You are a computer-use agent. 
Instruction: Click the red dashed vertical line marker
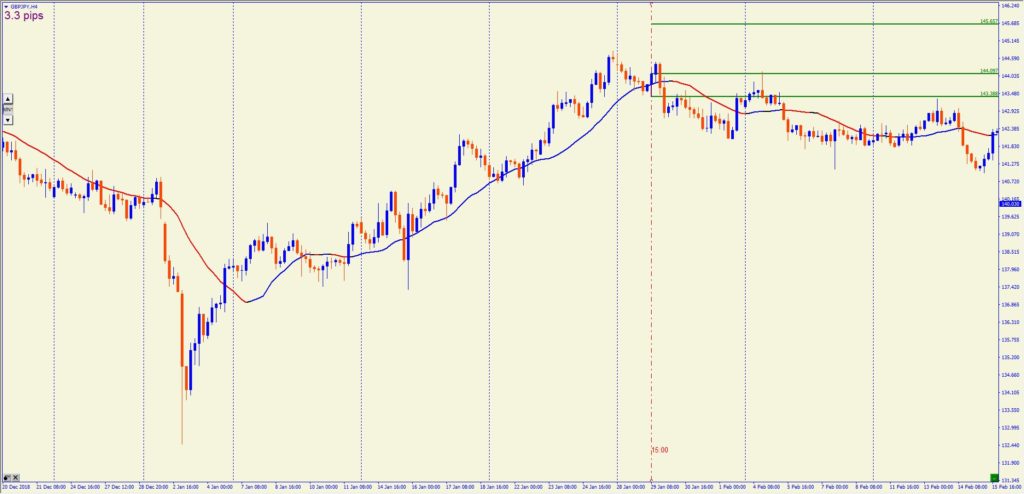pos(651,300)
